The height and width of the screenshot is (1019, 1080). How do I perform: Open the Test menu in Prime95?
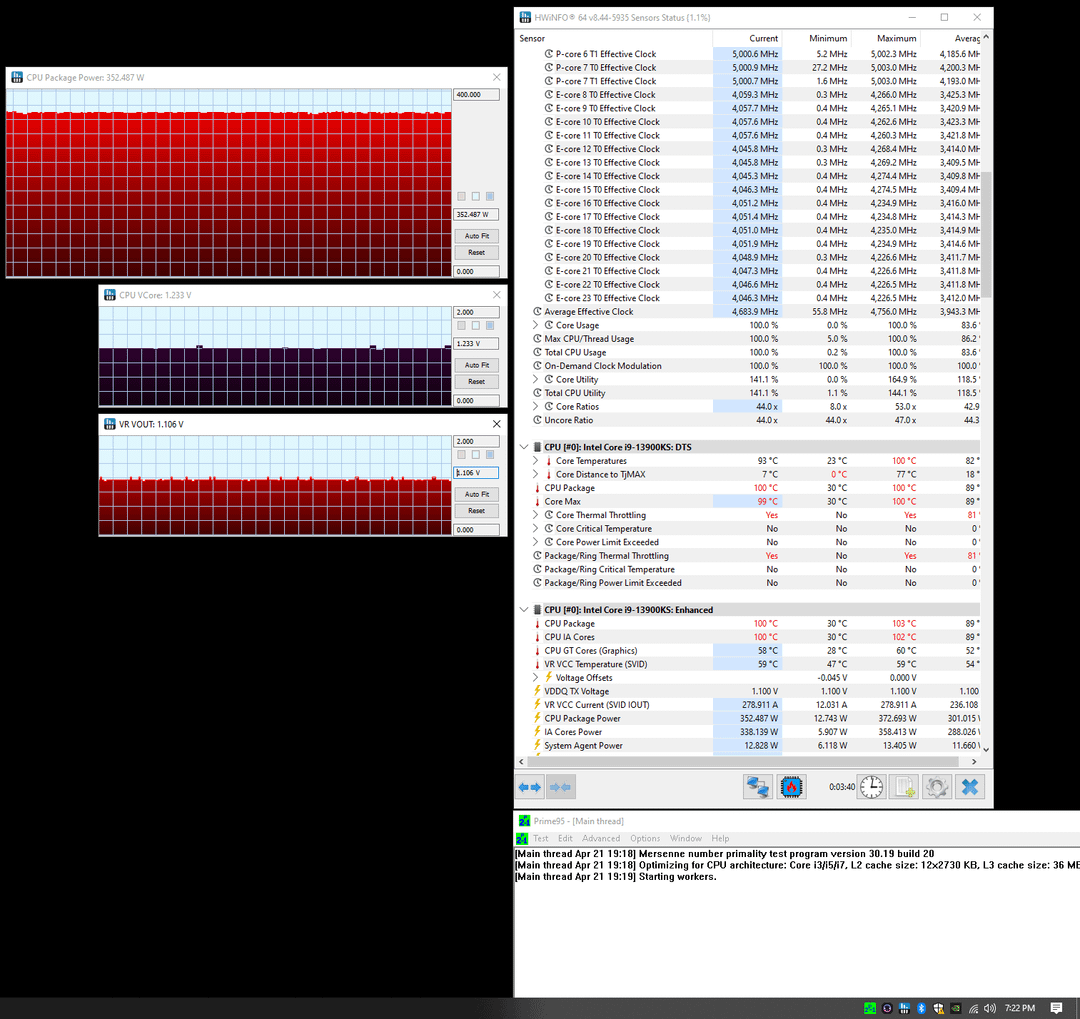click(540, 838)
